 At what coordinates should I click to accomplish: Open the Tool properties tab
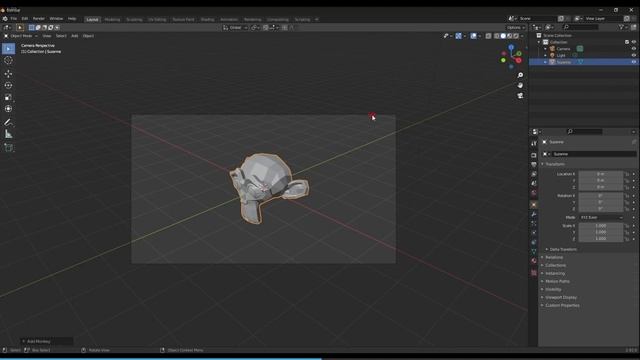[x=534, y=144]
